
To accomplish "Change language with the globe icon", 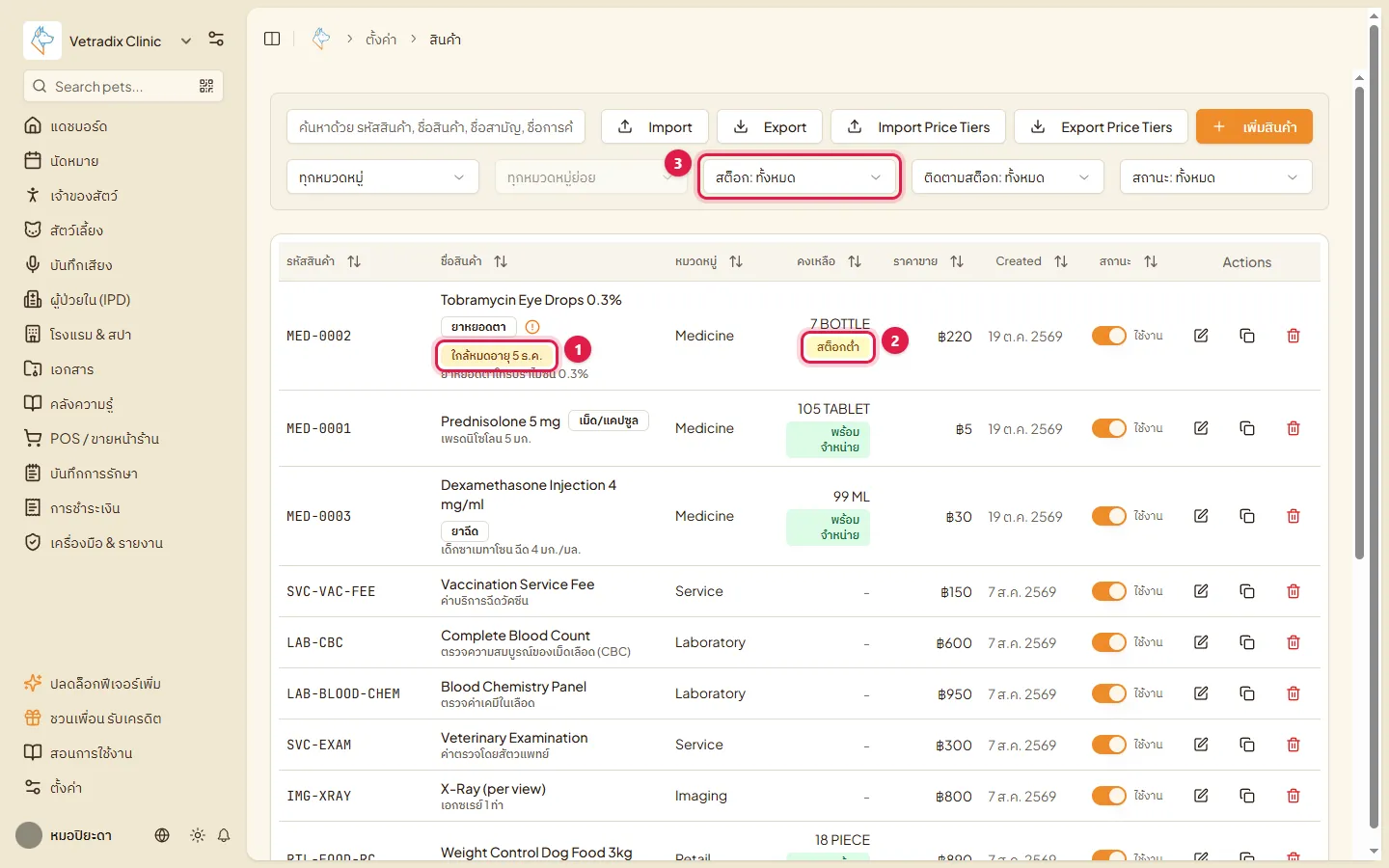I will point(162,835).
